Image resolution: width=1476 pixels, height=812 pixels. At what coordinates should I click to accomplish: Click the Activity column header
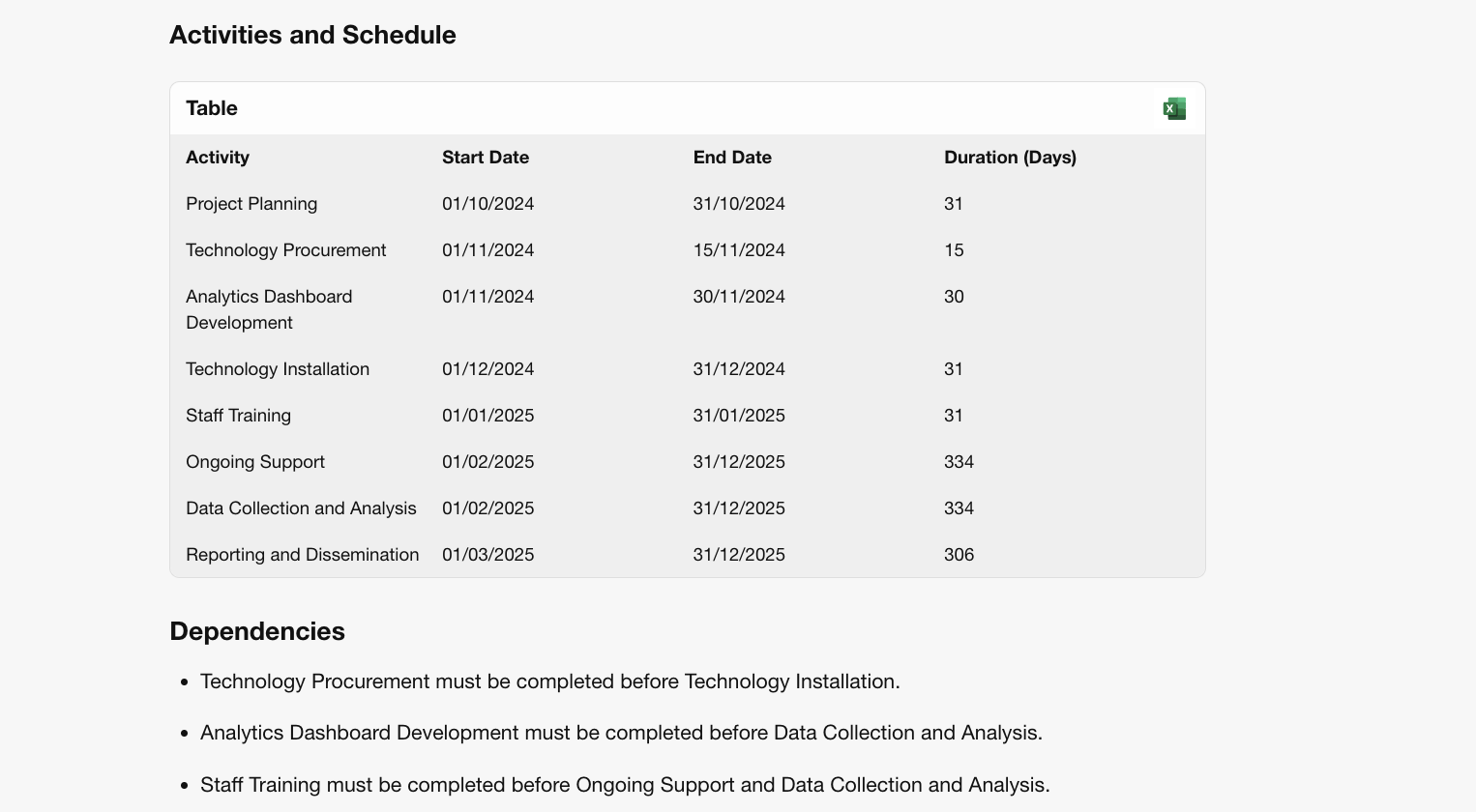[217, 157]
